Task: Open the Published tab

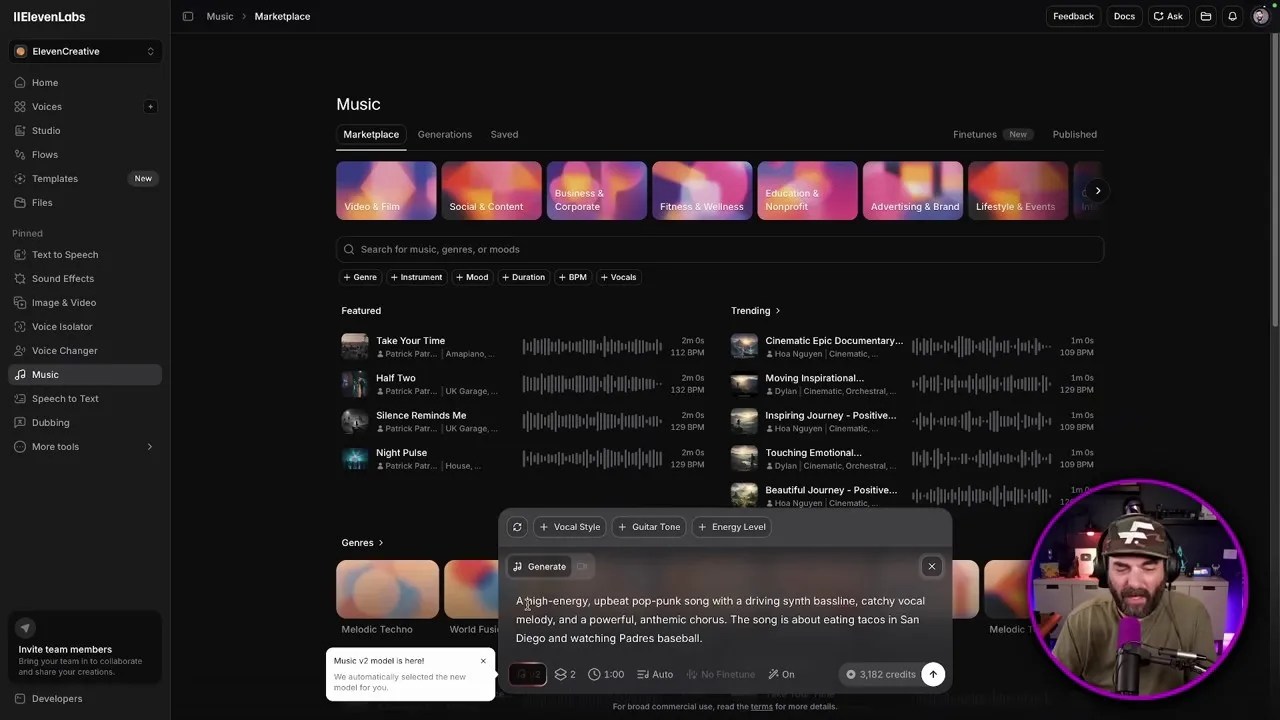Action: click(1075, 135)
